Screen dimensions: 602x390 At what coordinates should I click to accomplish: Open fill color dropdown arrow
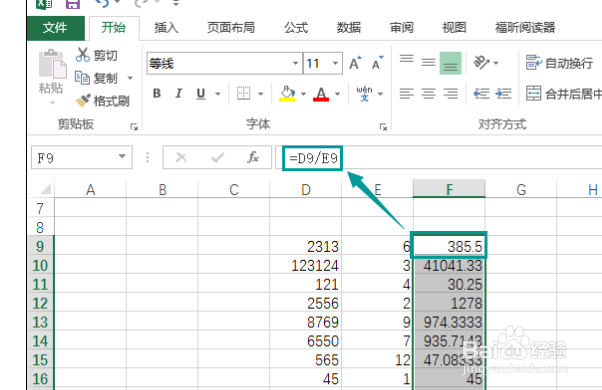tap(303, 94)
